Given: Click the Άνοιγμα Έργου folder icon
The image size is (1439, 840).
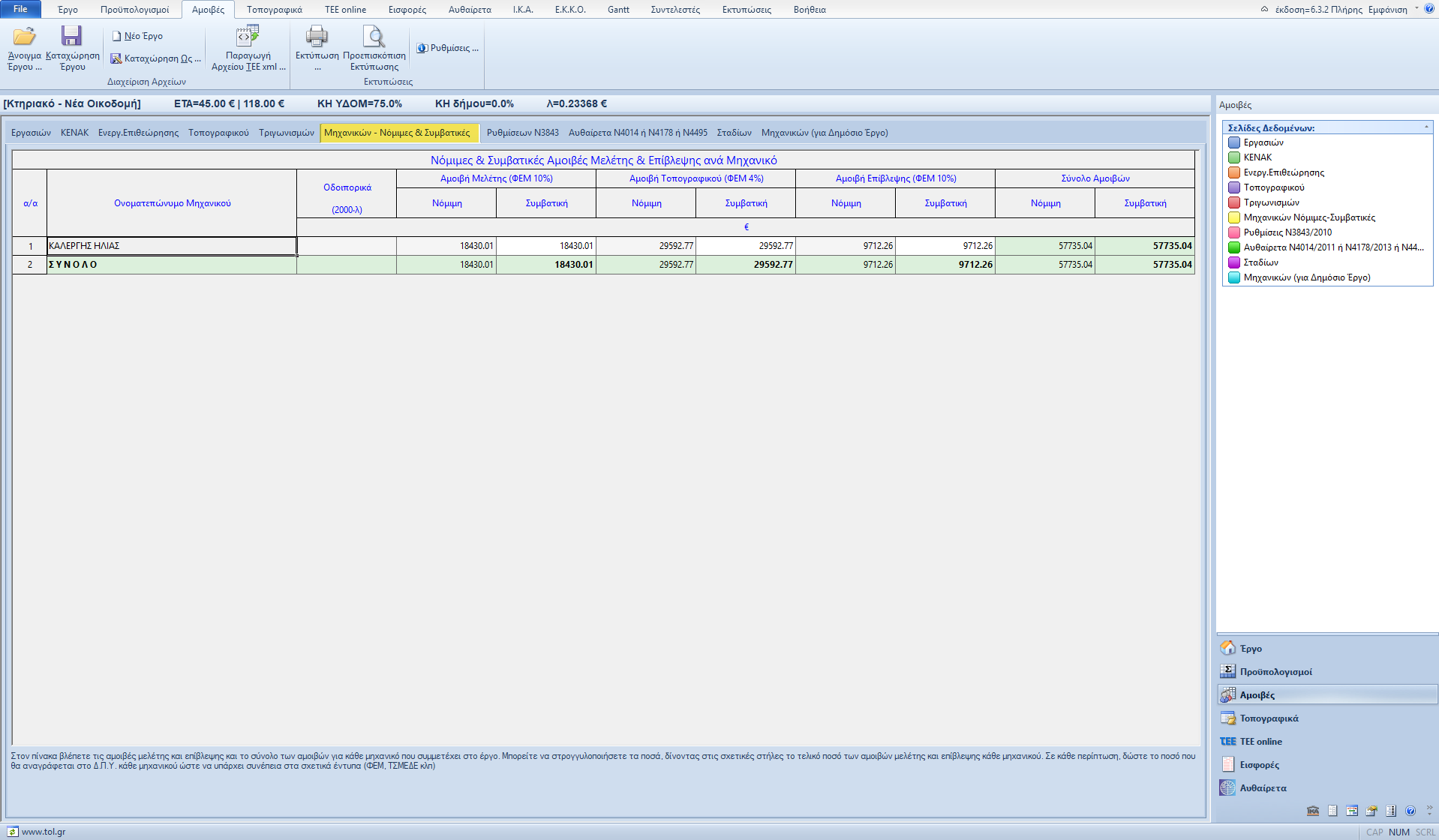Looking at the screenshot, I should pos(24,37).
